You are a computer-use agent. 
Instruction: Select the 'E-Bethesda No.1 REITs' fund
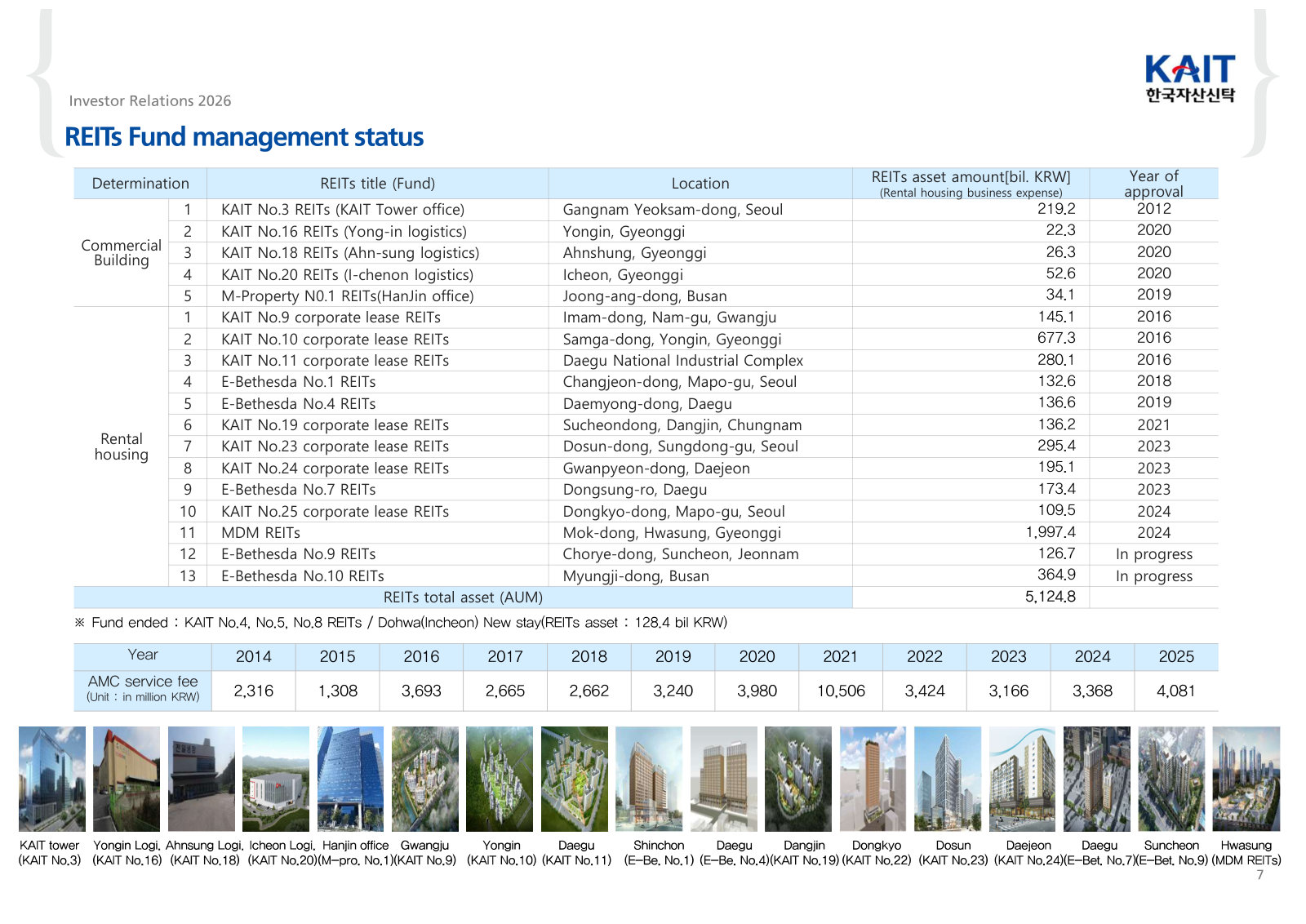click(x=299, y=382)
